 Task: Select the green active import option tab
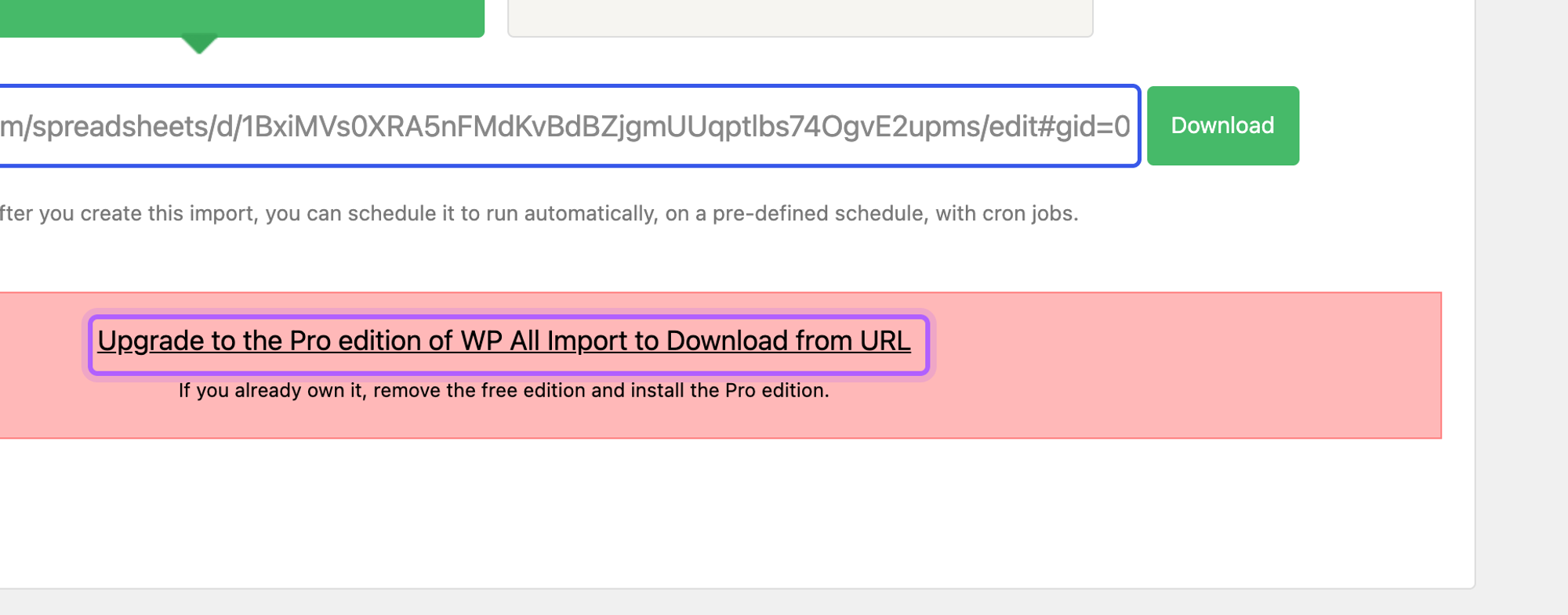[242, 17]
